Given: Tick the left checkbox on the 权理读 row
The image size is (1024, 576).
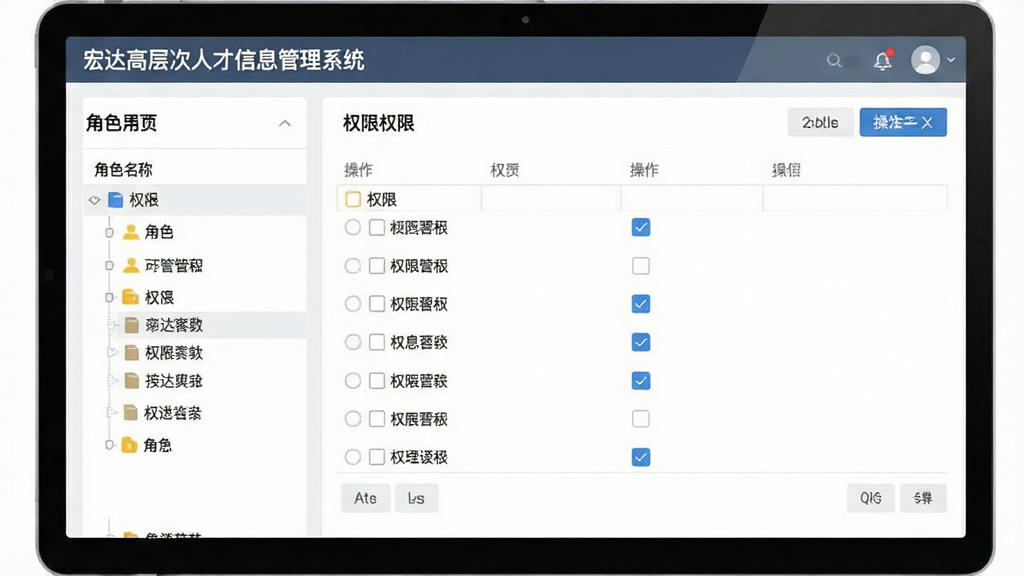Looking at the screenshot, I should 377,457.
